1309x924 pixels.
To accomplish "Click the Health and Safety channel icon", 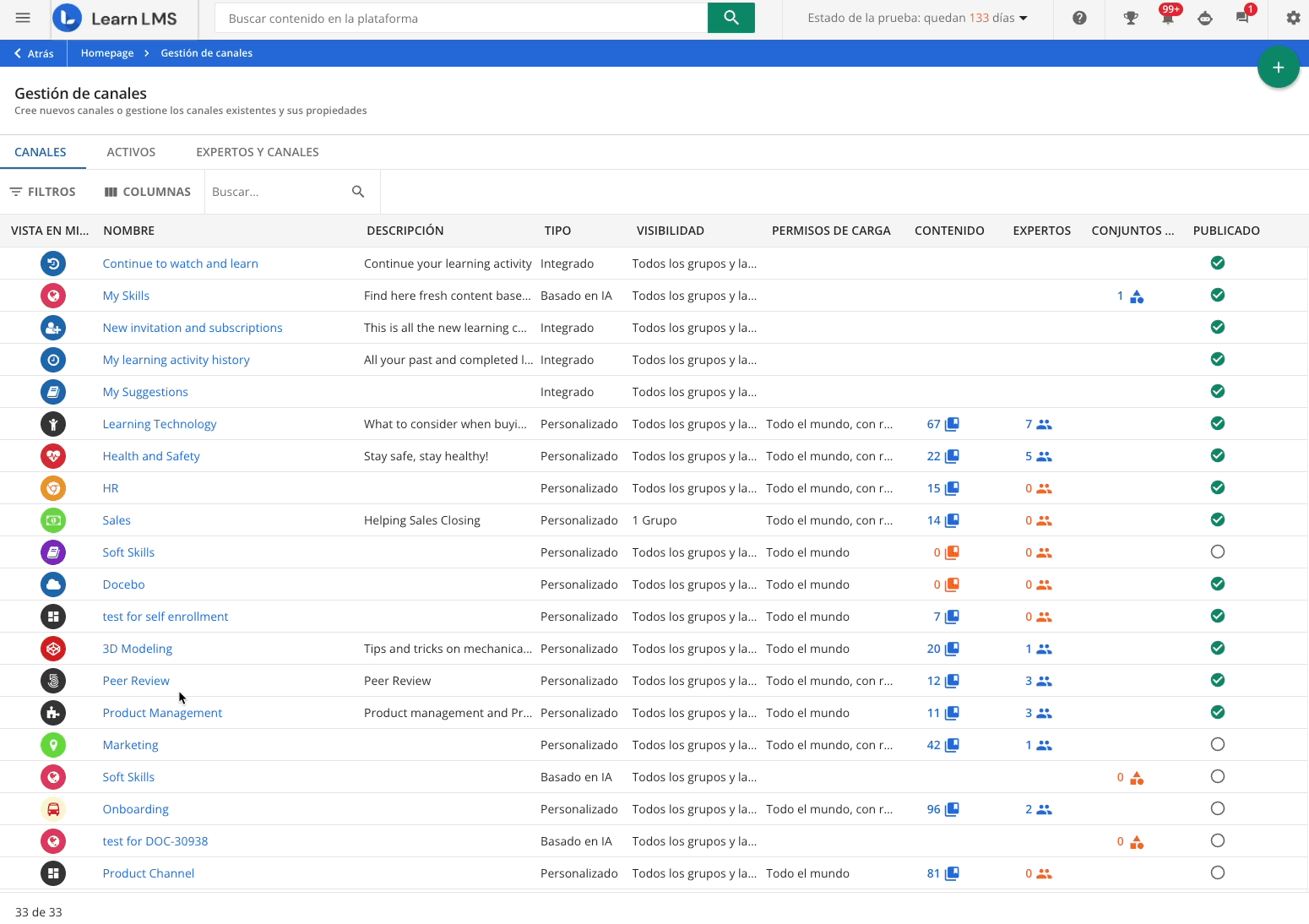I will tap(53, 456).
